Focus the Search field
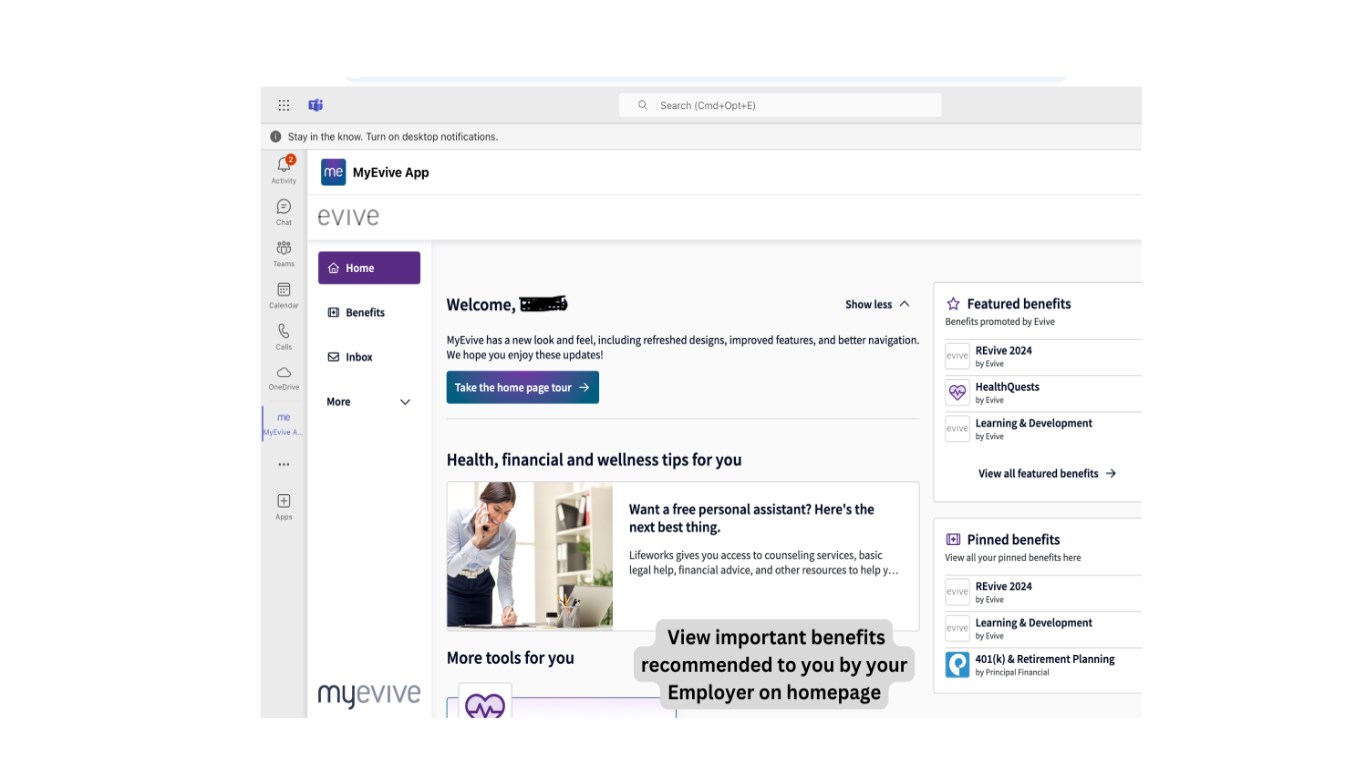This screenshot has width=1366, height=768. point(780,105)
